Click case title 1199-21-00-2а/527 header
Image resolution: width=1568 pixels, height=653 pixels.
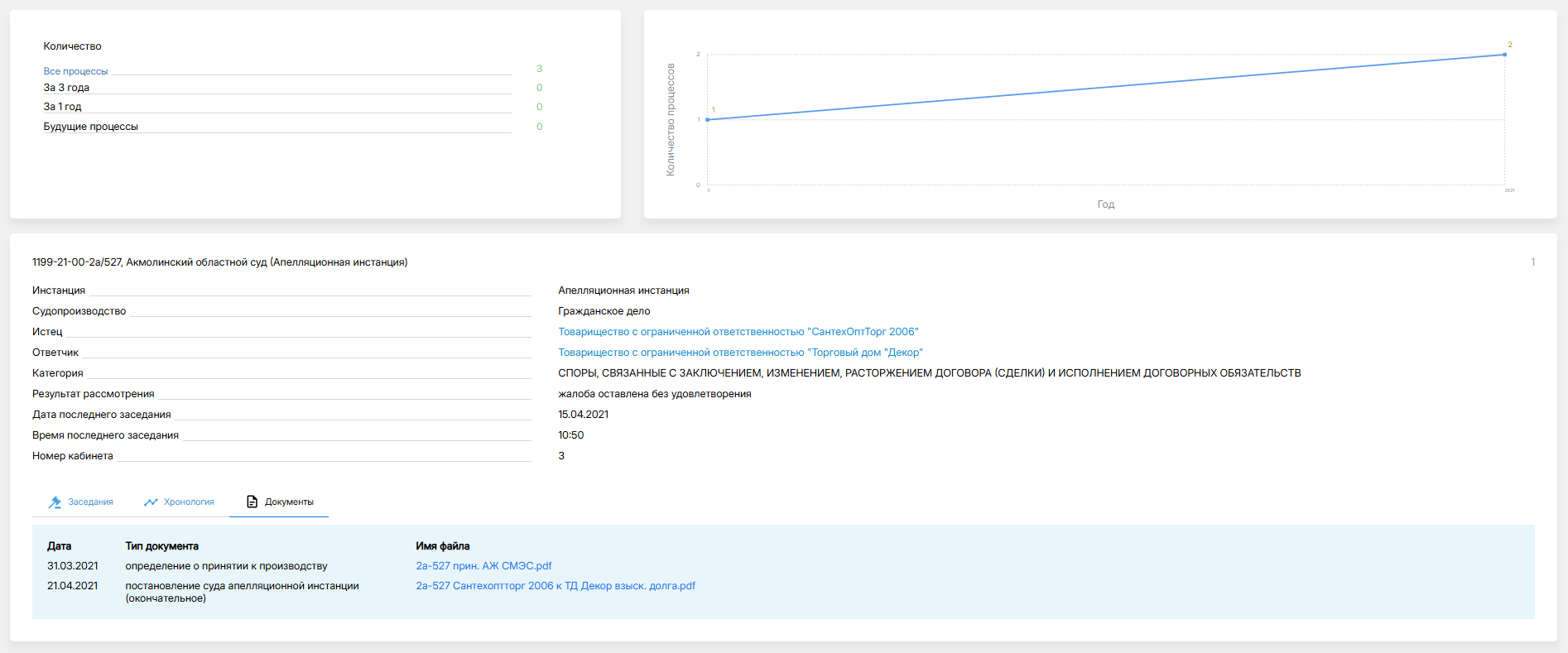pyautogui.click(x=219, y=262)
